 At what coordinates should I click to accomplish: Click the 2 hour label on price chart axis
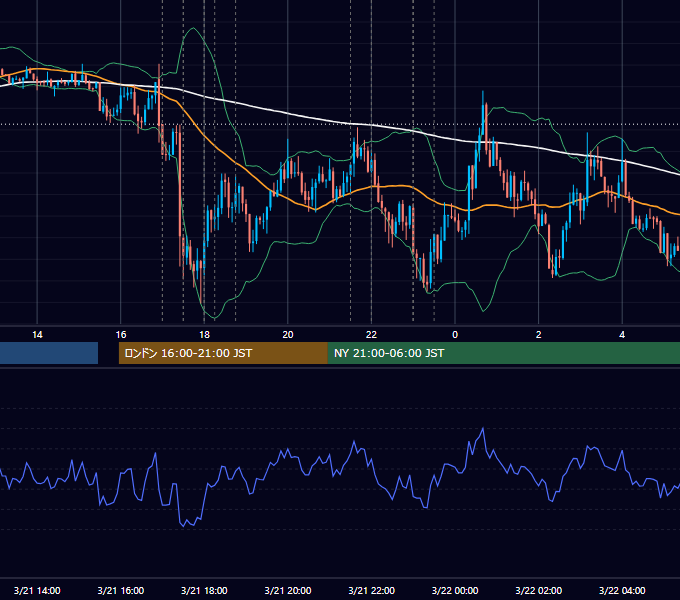pos(538,335)
